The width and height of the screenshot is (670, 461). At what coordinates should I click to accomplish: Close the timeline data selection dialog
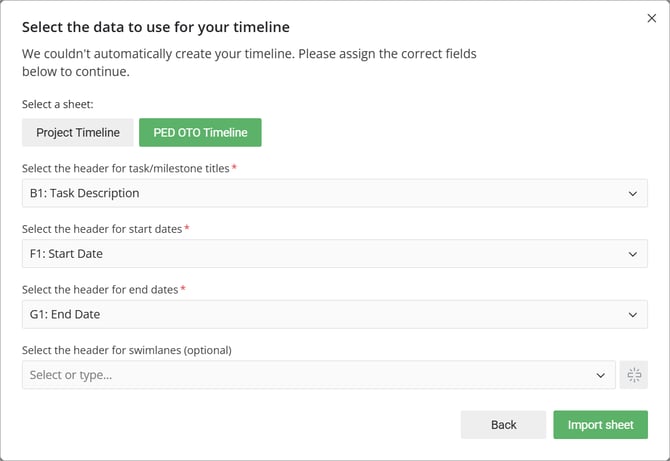651,18
